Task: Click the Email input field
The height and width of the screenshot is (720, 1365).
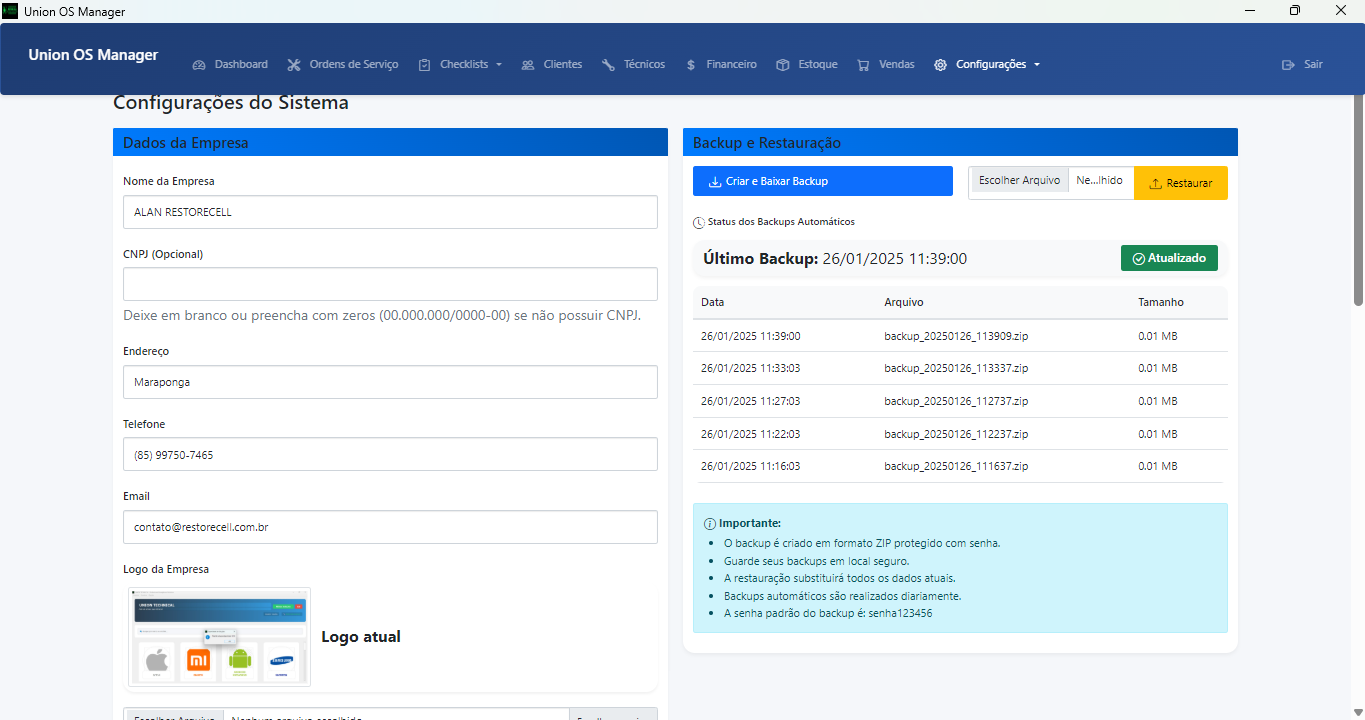Action: (x=390, y=527)
